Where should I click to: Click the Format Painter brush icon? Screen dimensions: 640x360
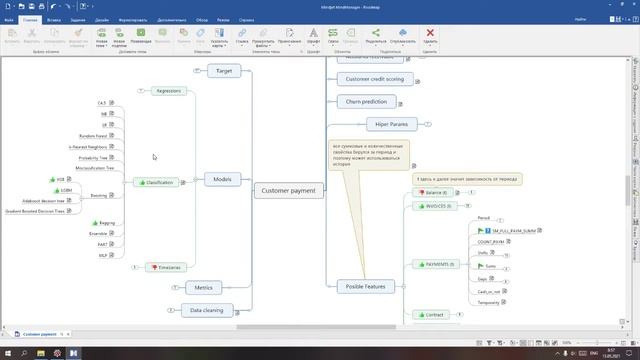point(78,33)
